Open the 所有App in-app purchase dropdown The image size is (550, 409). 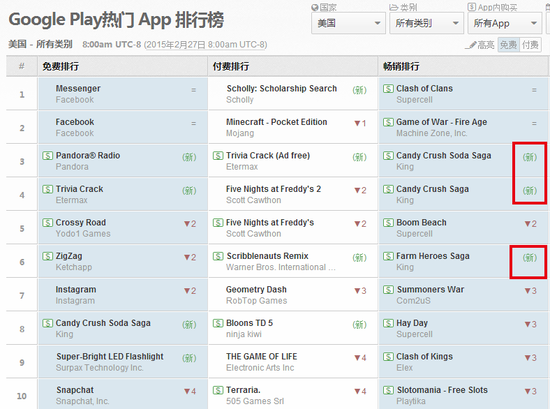pyautogui.click(x=505, y=24)
